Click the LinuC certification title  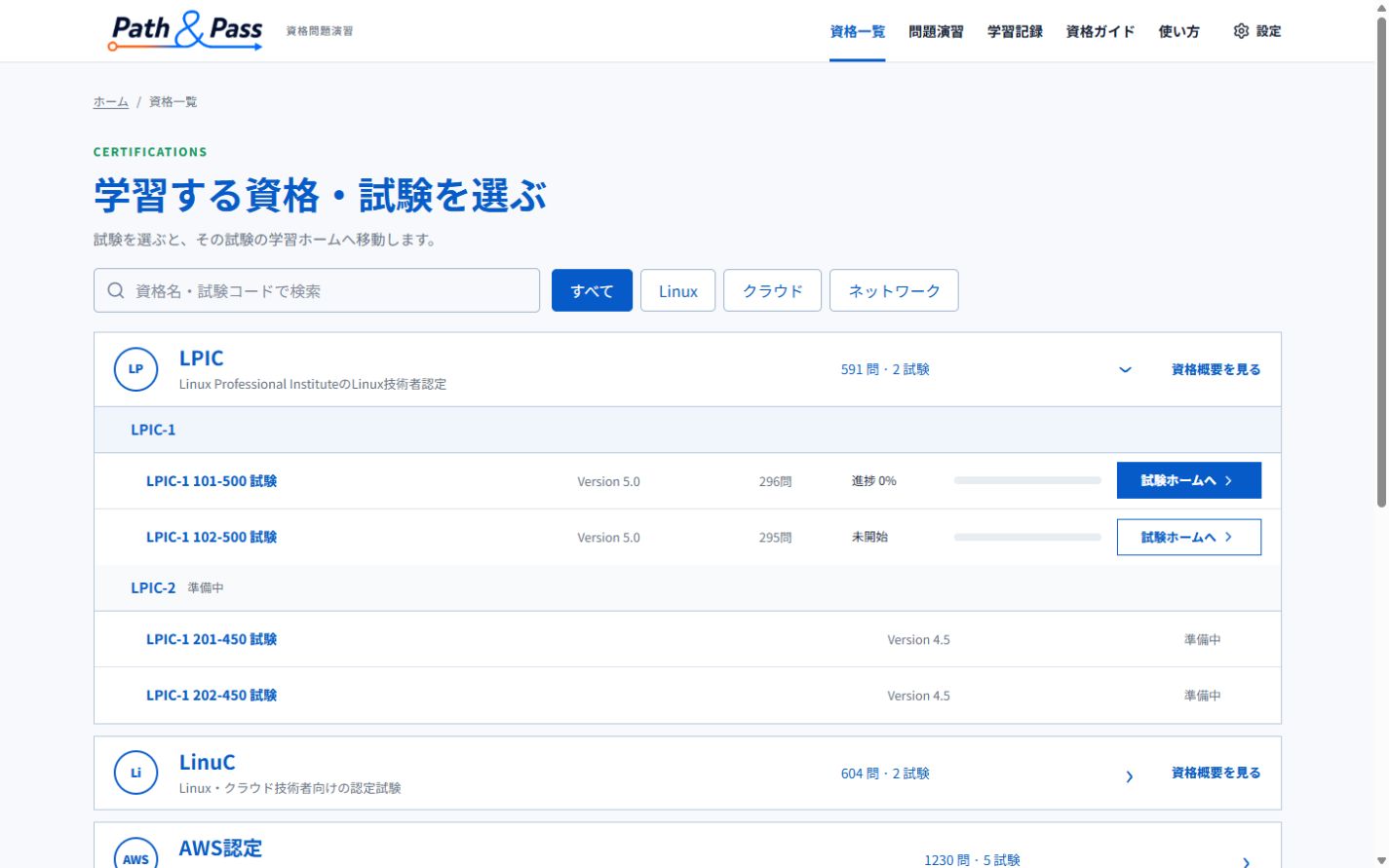207,762
